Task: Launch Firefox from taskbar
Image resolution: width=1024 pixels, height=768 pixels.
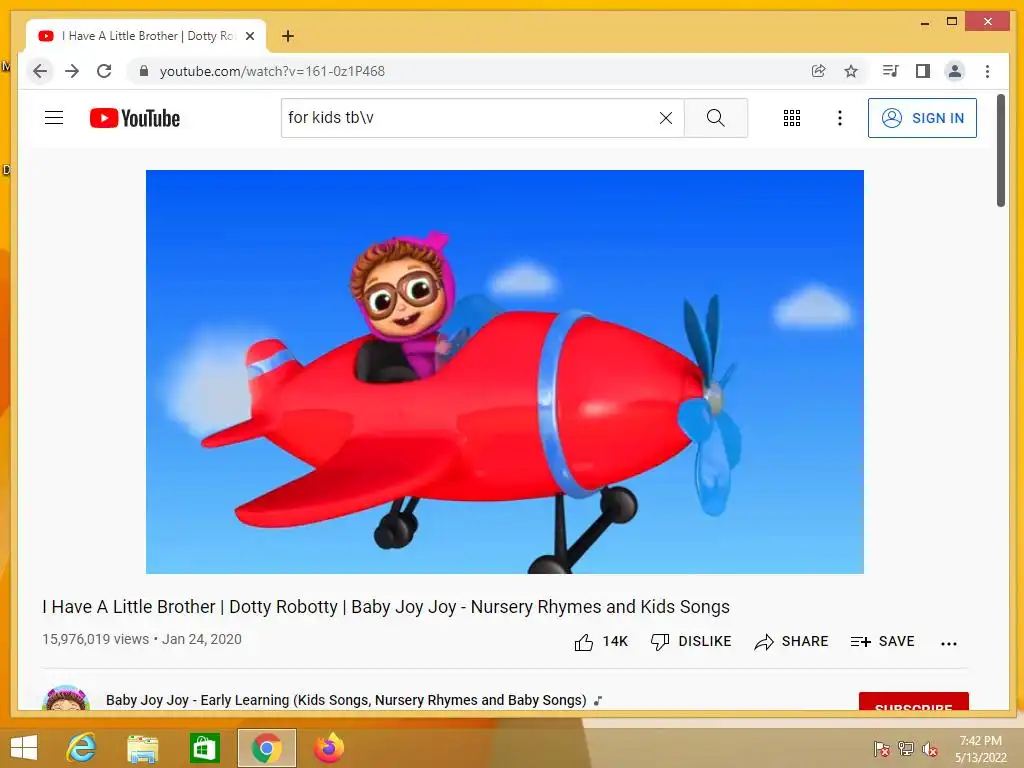Action: 328,748
